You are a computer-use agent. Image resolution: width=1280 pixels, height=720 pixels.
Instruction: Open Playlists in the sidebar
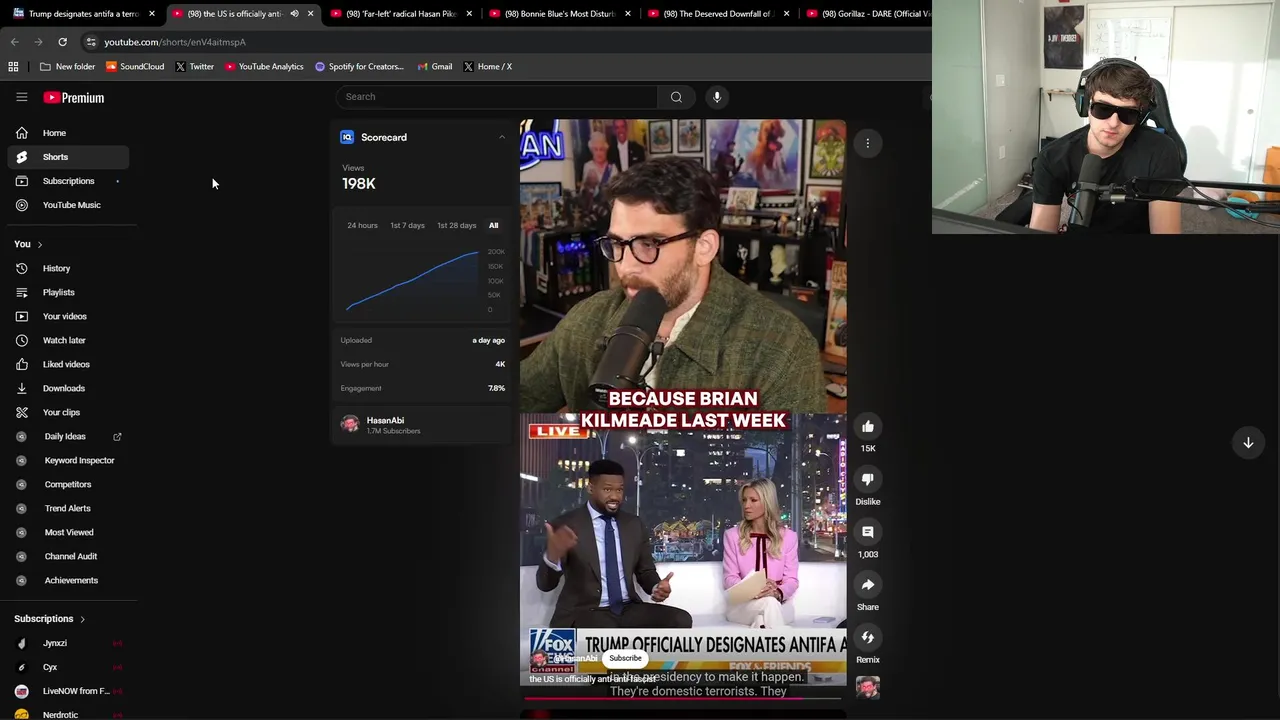68,292
